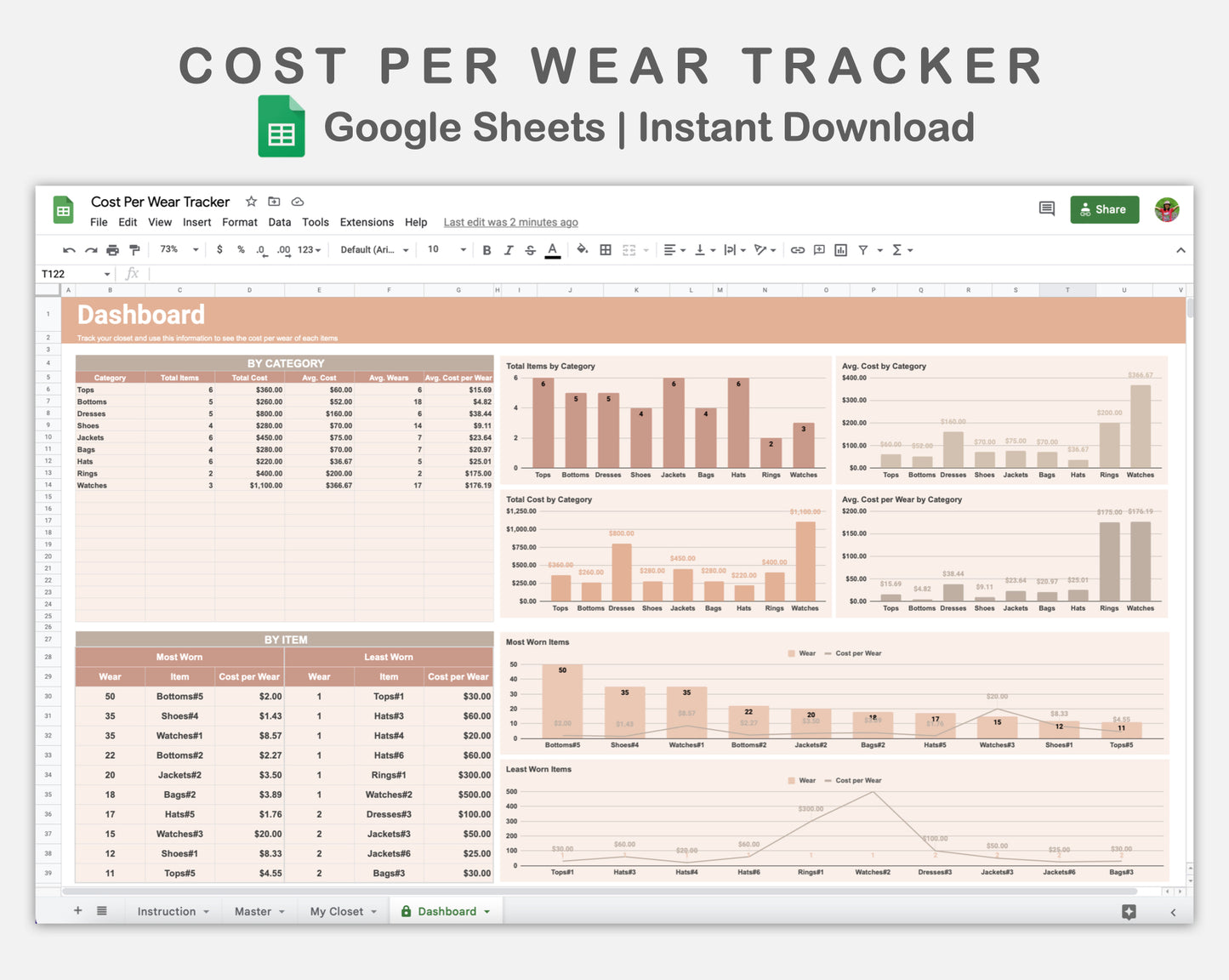Star the Cost Per Wear Tracker spreadsheet
1229x980 pixels.
251,202
